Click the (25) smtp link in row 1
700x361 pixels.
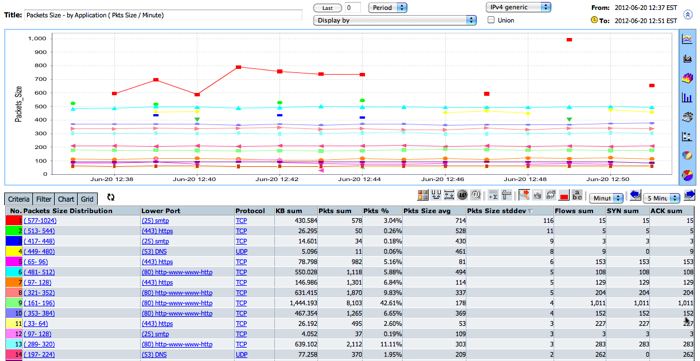[155, 220]
